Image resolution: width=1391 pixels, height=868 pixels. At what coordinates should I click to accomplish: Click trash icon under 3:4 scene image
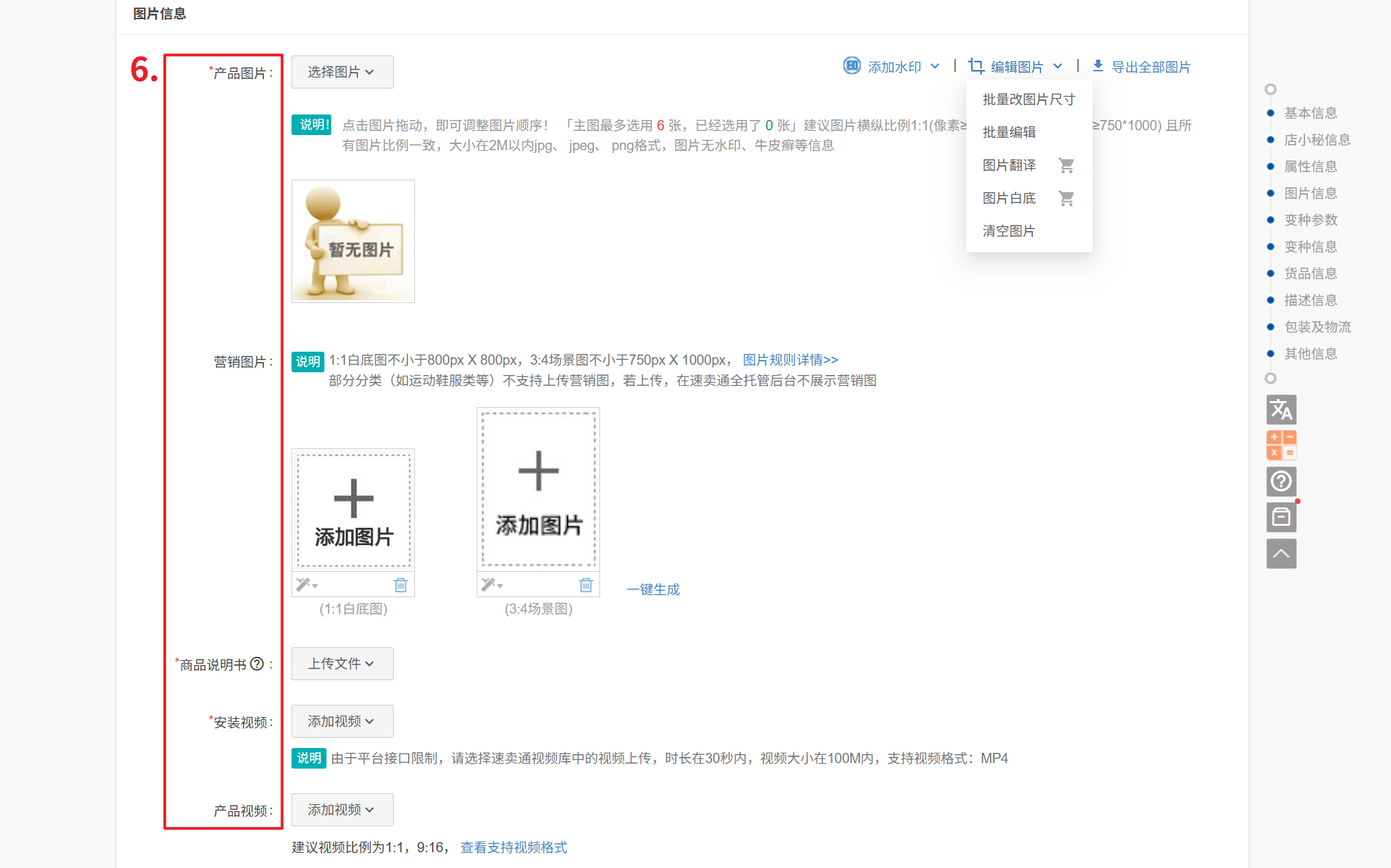pos(586,585)
